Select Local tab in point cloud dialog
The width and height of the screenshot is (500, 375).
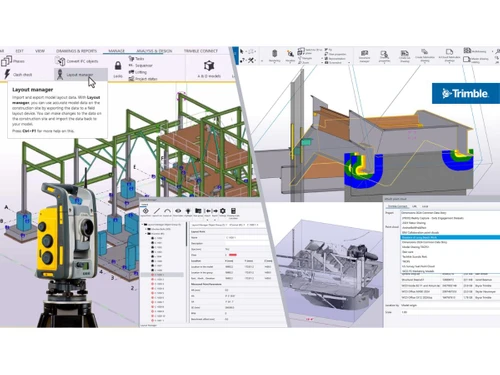click(425, 206)
